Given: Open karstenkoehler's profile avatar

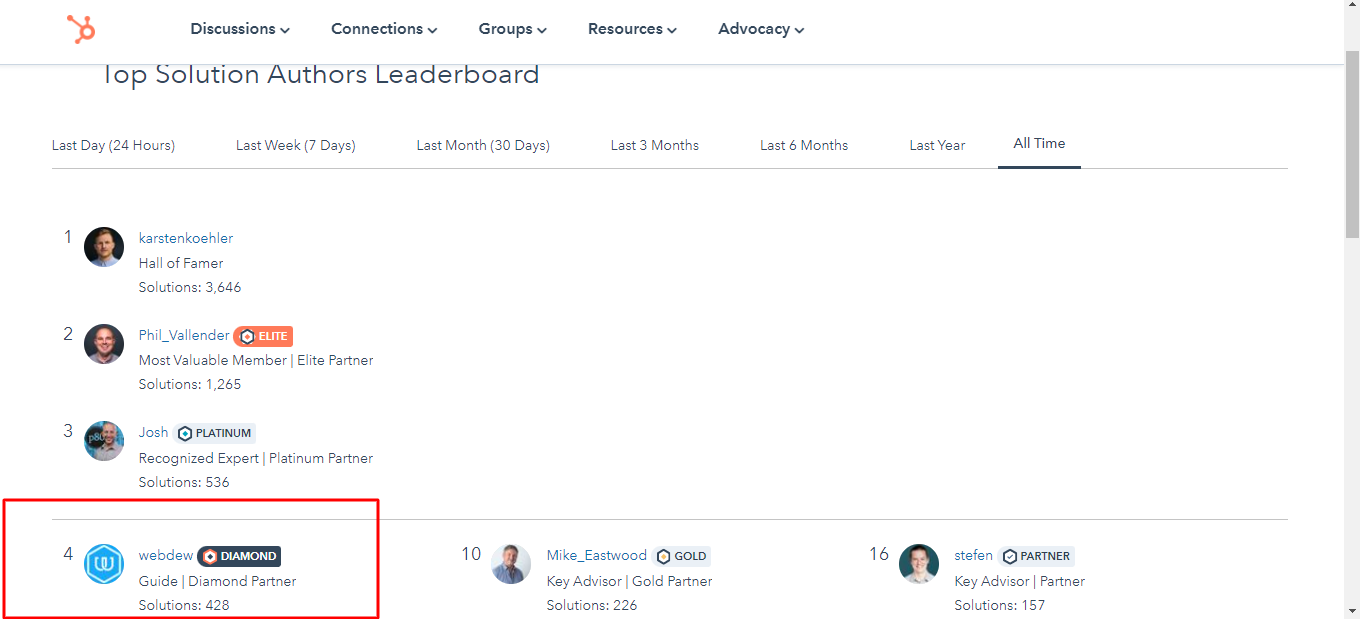Looking at the screenshot, I should (x=104, y=247).
